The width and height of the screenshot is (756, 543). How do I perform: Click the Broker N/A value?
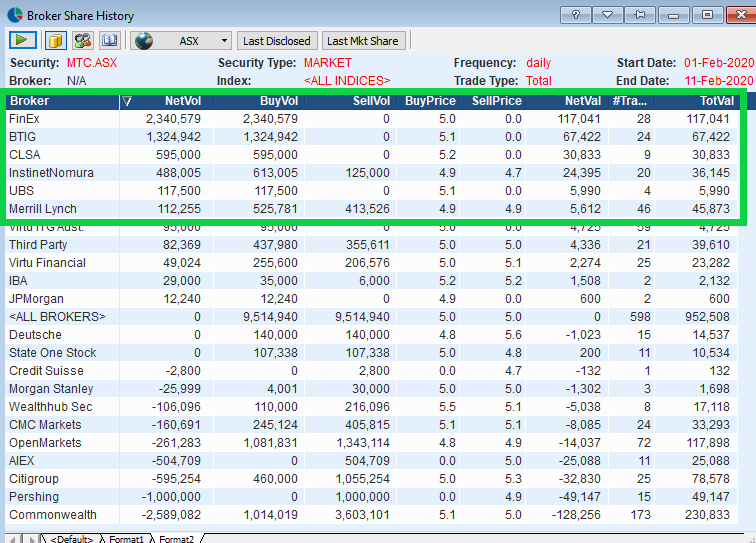pyautogui.click(x=76, y=81)
